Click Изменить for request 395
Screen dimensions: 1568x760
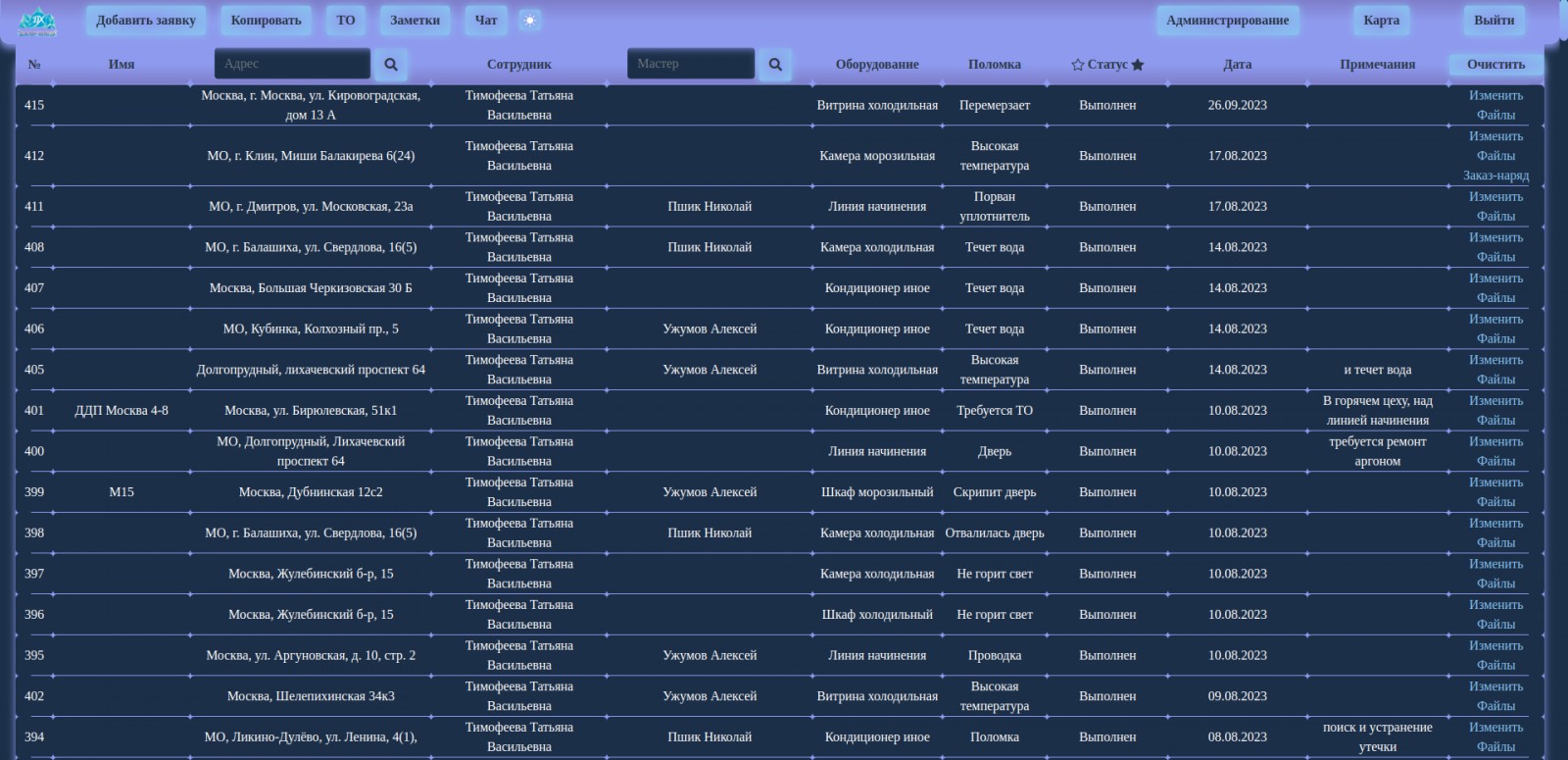1496,646
